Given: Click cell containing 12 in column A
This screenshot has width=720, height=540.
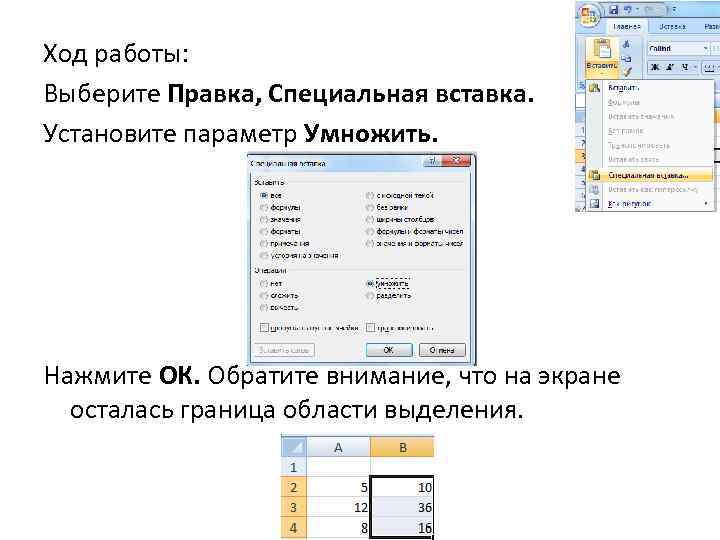Looking at the screenshot, I should click(x=338, y=507).
